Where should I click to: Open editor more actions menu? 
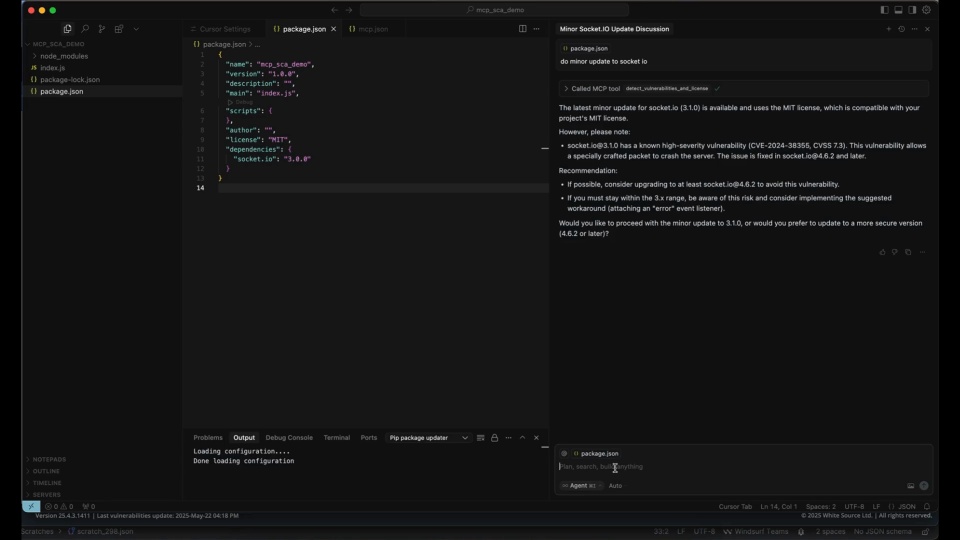coord(536,29)
